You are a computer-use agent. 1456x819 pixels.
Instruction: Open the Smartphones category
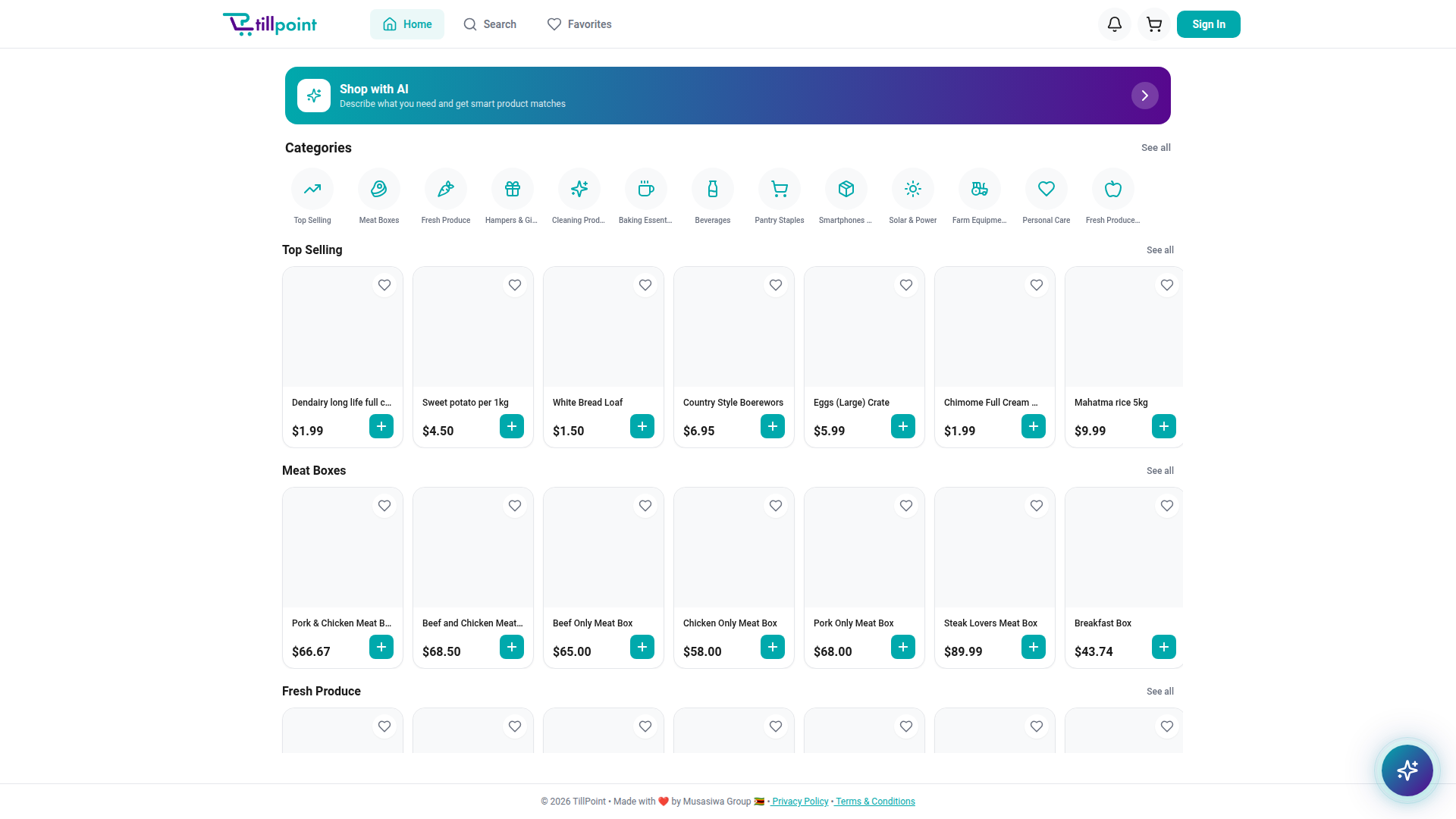pos(846,189)
